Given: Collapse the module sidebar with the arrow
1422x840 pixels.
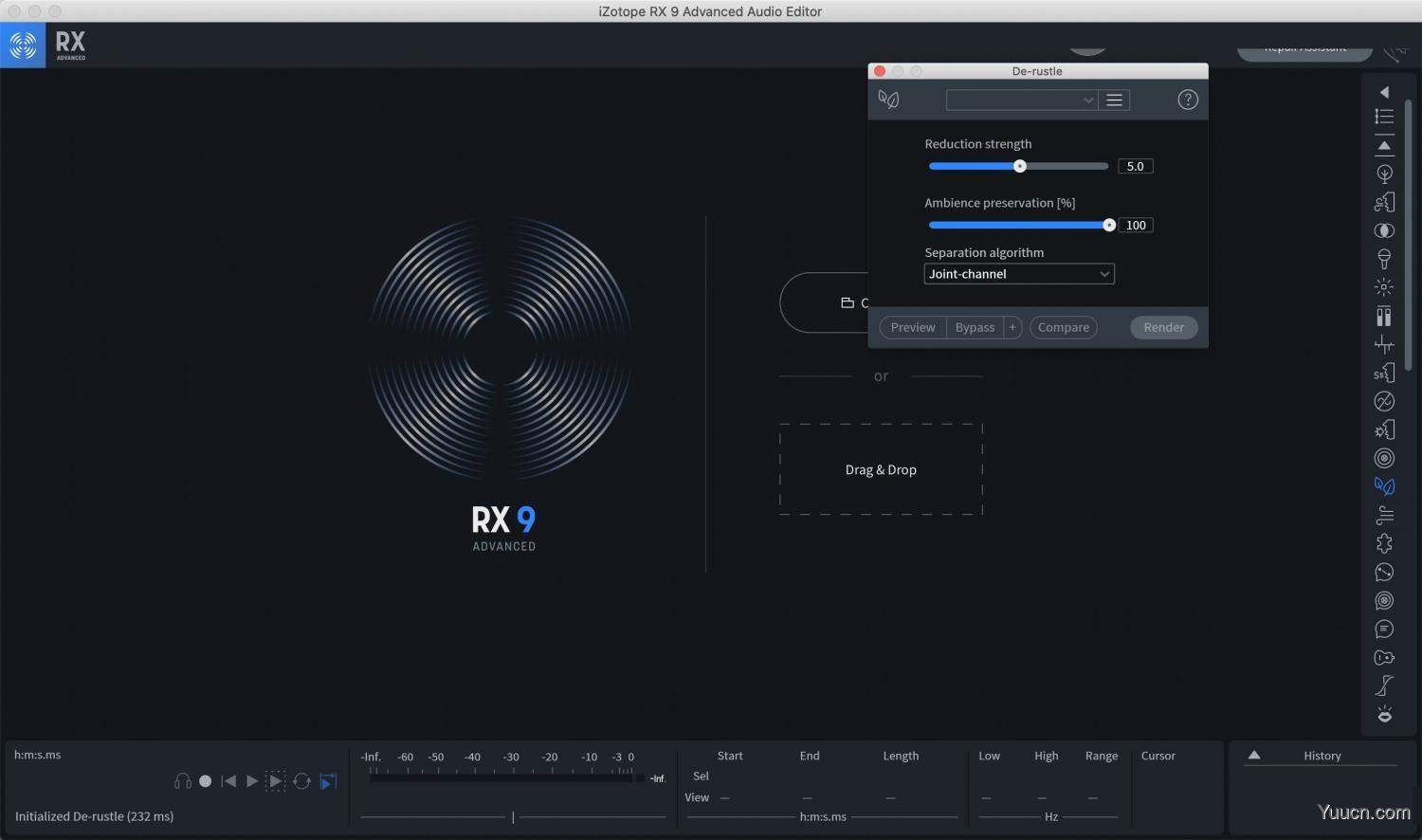Looking at the screenshot, I should coord(1384,92).
